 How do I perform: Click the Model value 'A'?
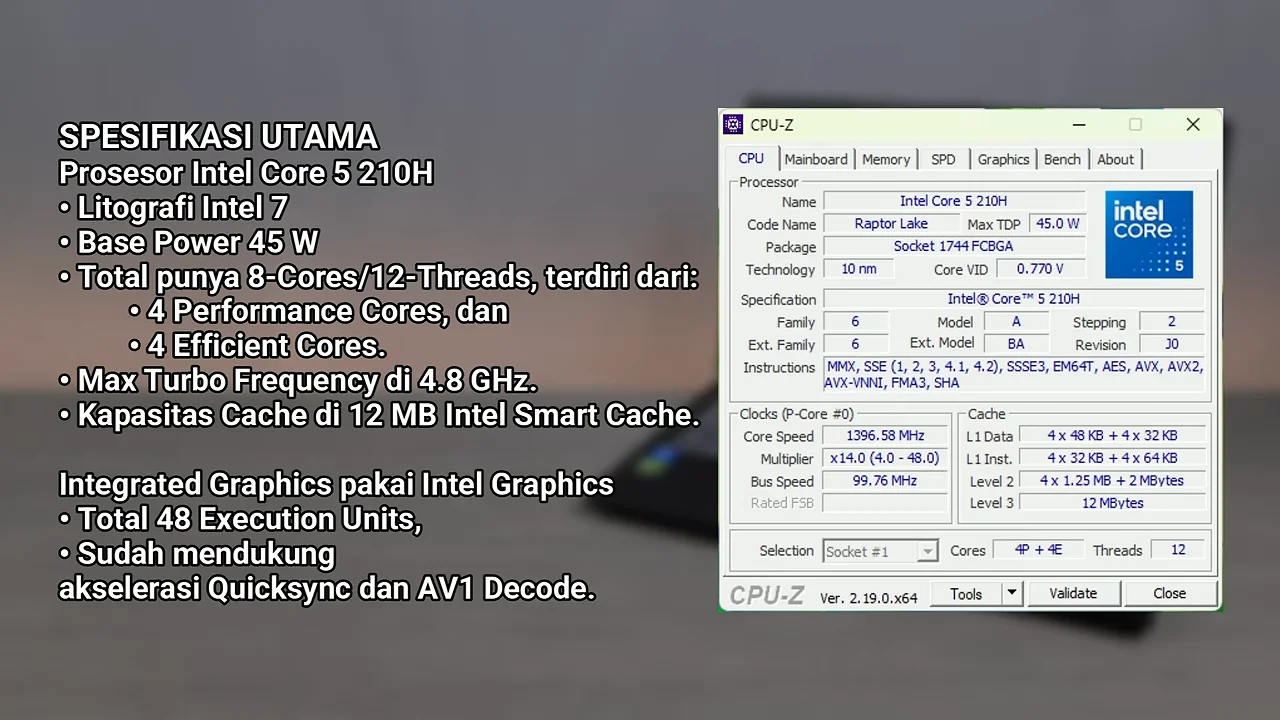point(1016,322)
